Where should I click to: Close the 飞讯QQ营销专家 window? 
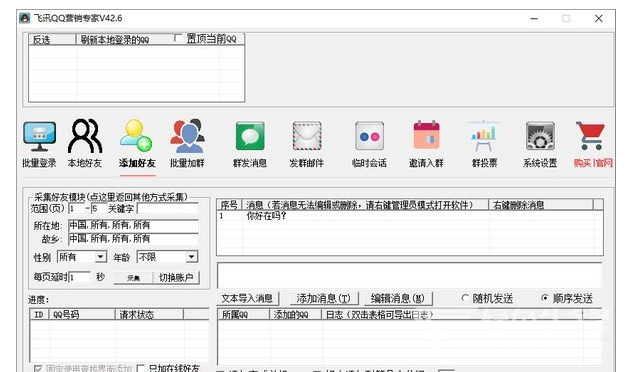599,18
